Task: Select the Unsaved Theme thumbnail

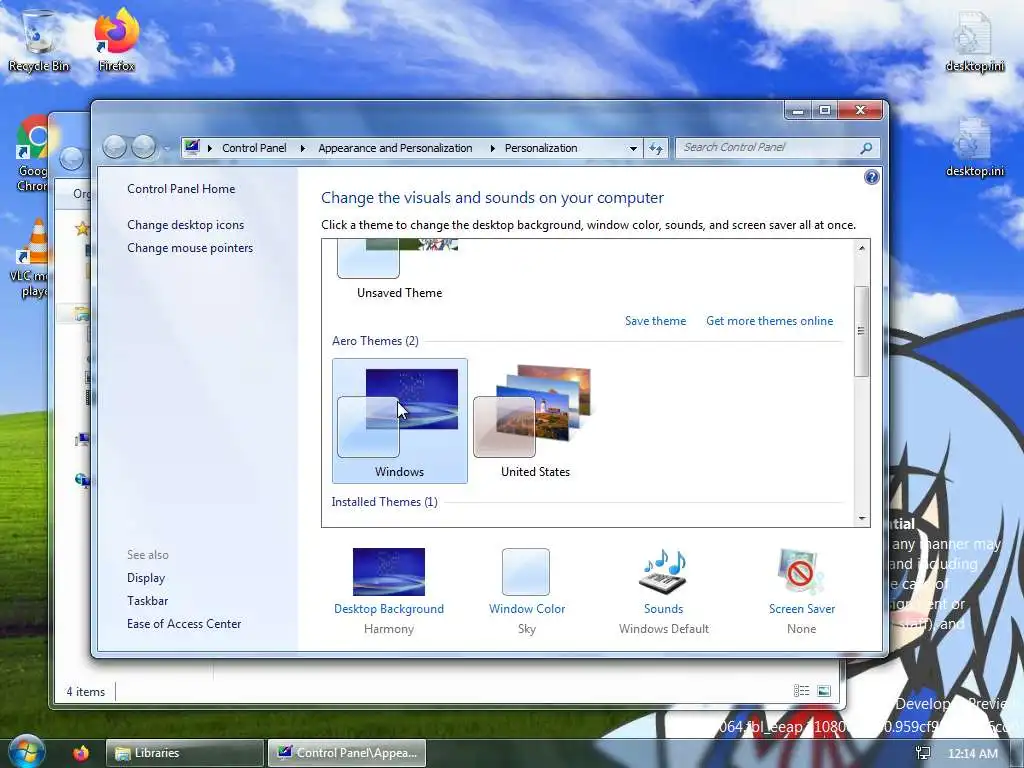Action: pyautogui.click(x=400, y=270)
